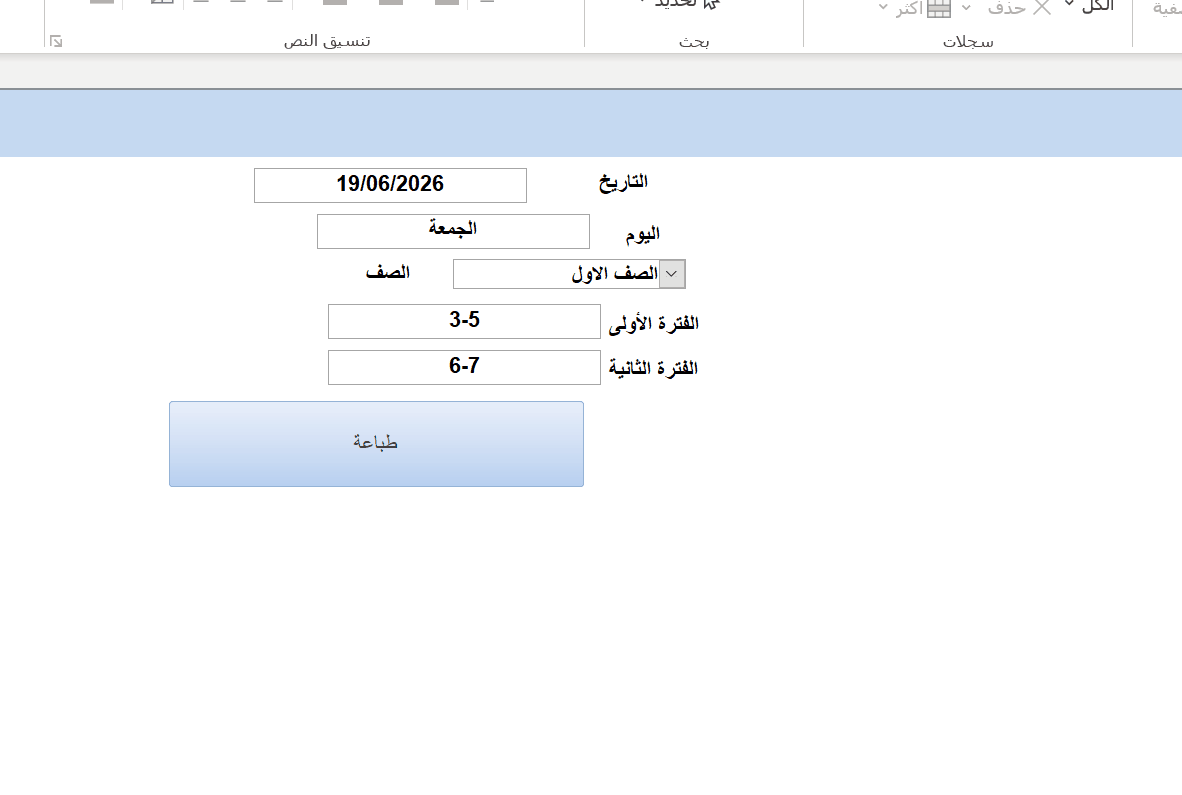Open the الصف combo box dropdown arrow

pos(672,274)
